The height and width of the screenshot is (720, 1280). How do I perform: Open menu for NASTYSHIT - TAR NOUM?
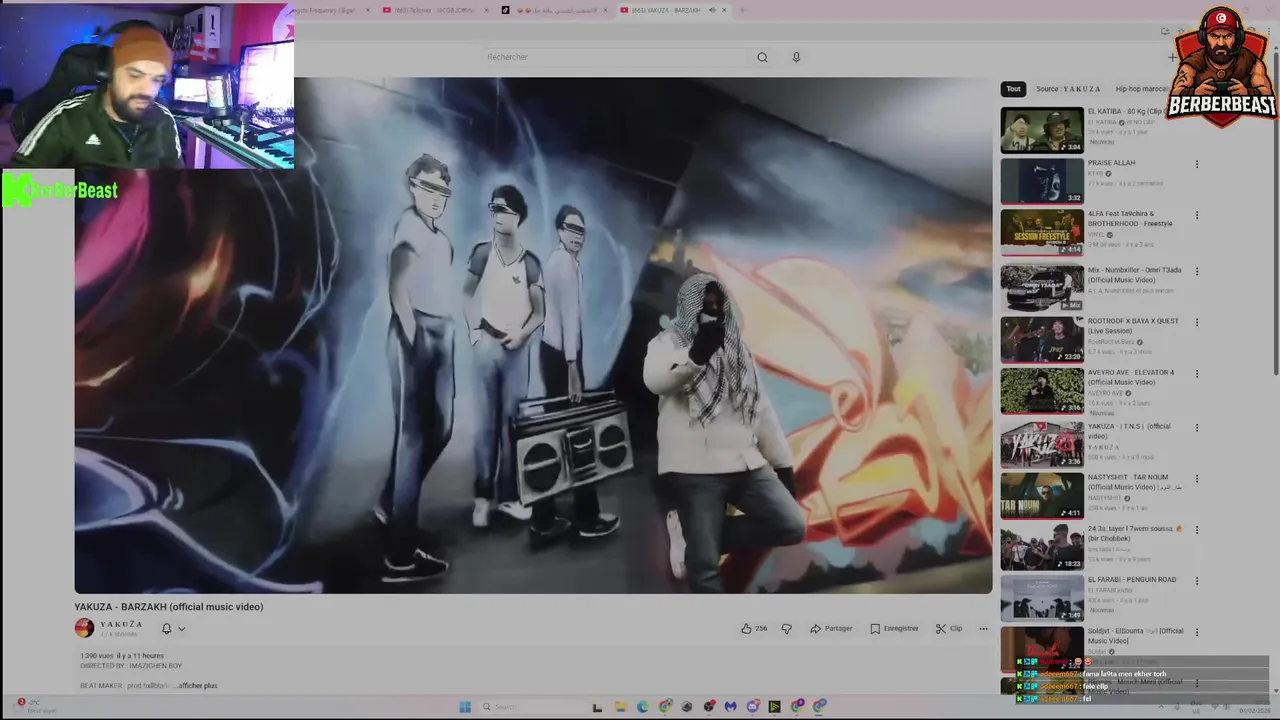[1196, 478]
